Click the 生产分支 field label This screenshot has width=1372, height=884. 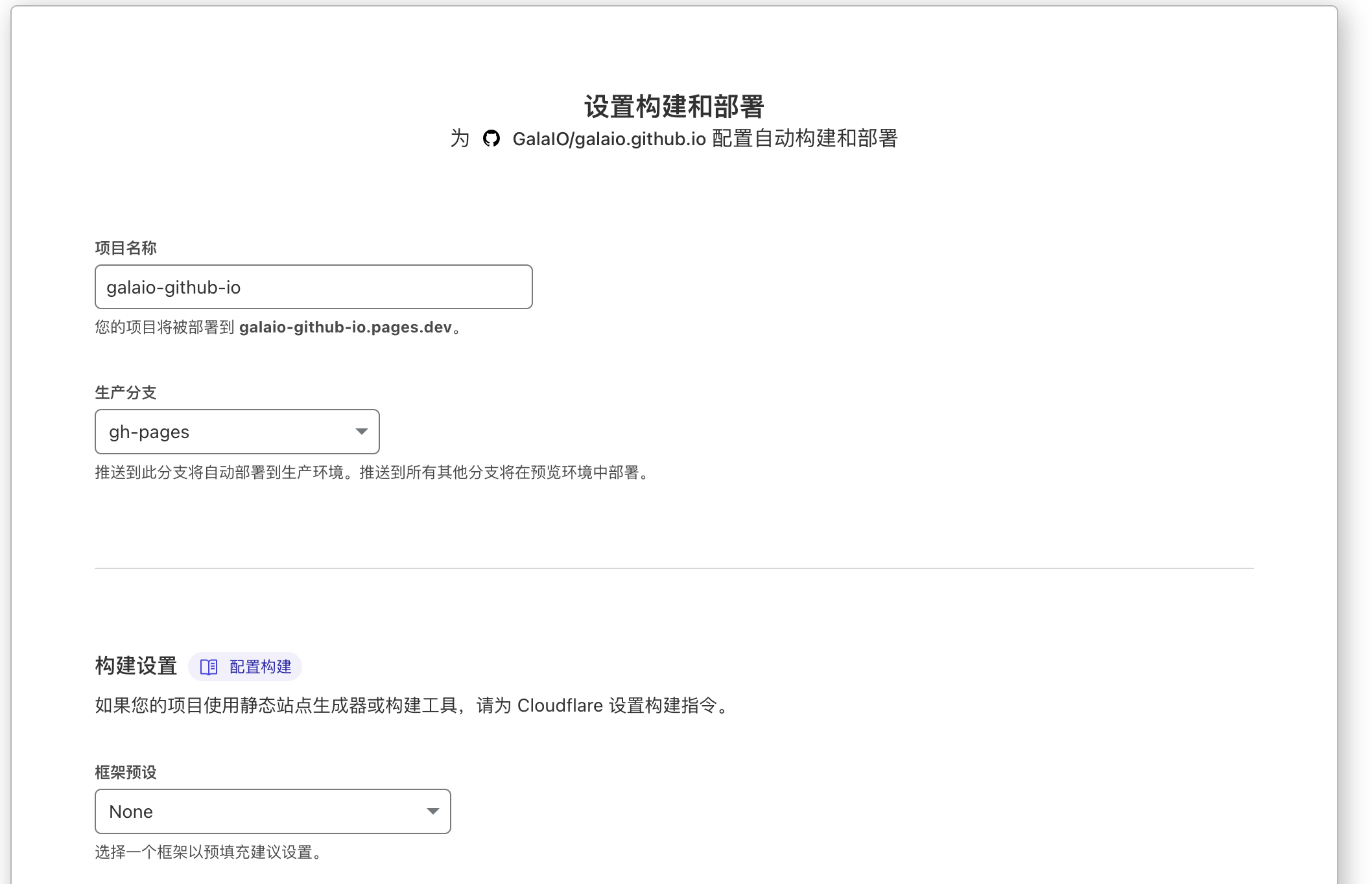[x=126, y=393]
